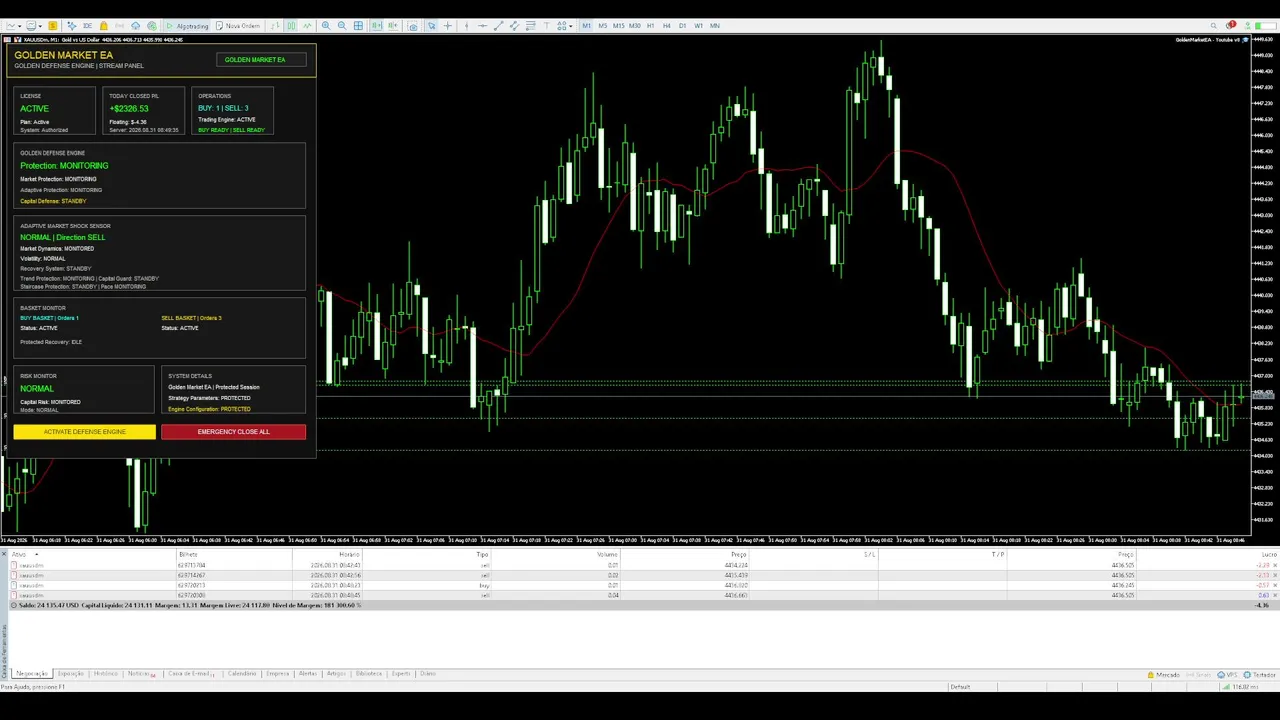The width and height of the screenshot is (1280, 720).
Task: Switch to the H4 timeframe
Action: pyautogui.click(x=667, y=25)
